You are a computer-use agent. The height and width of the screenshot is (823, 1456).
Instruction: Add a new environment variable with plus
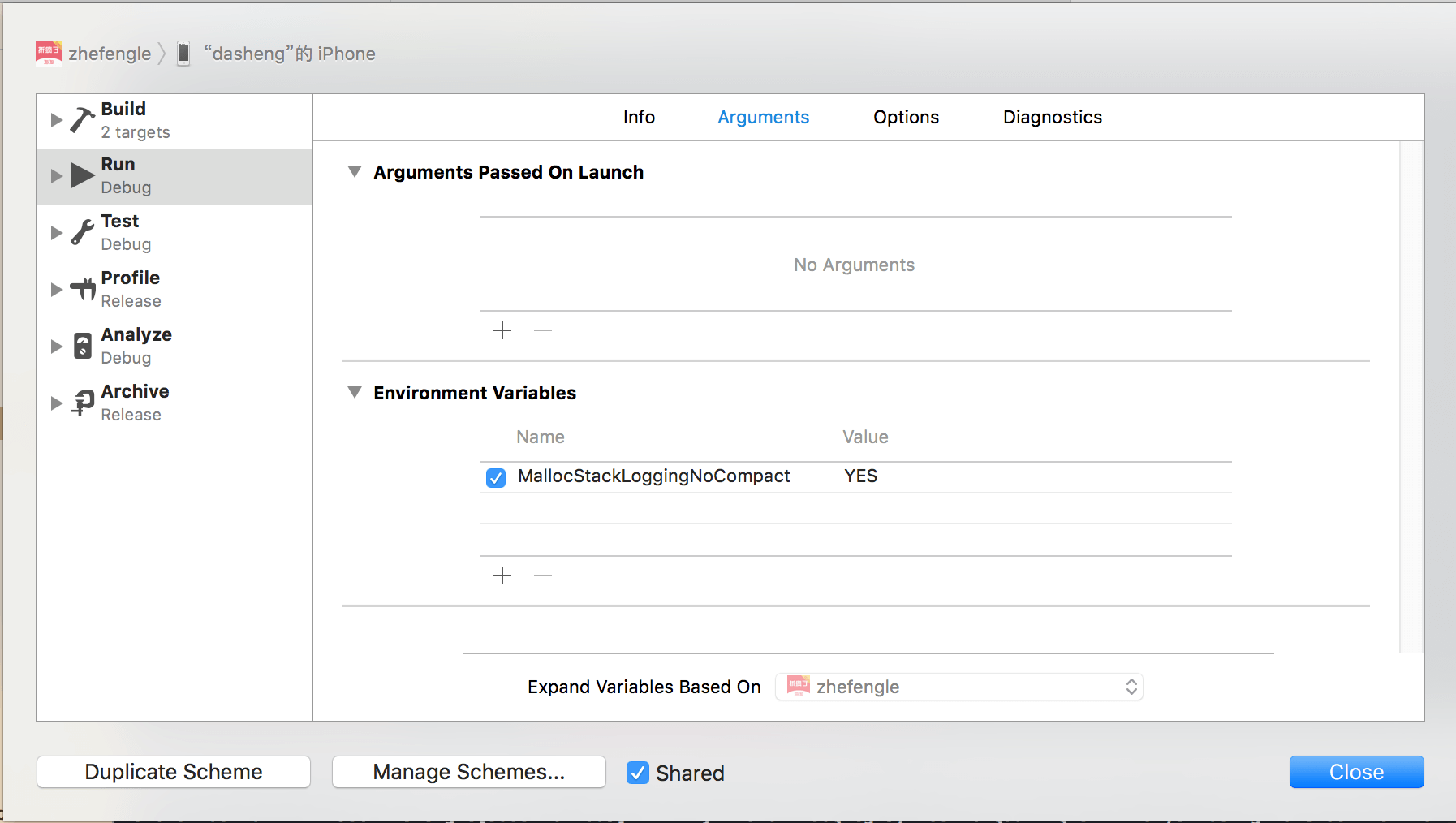pos(502,575)
